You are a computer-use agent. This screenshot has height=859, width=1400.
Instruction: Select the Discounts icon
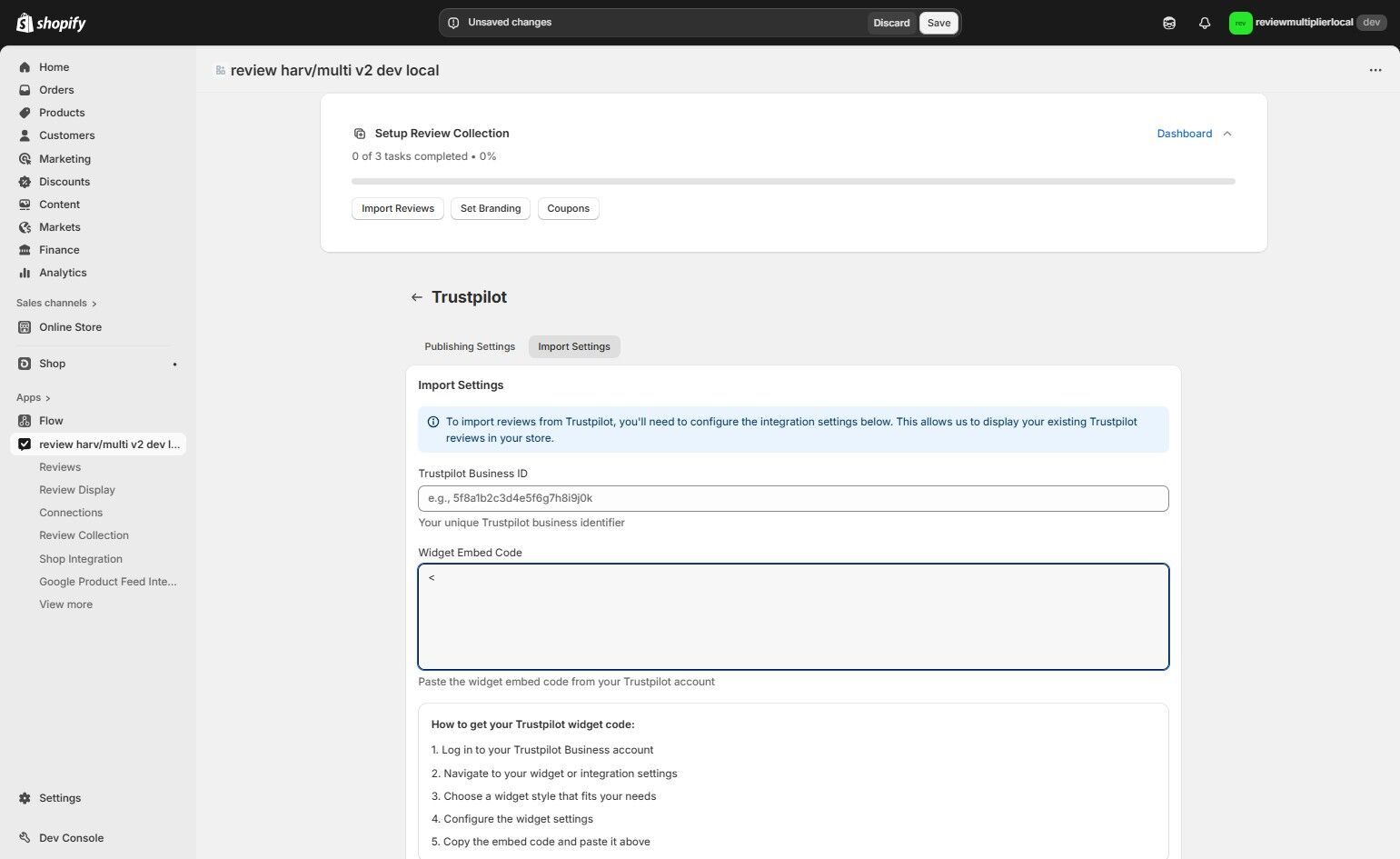point(25,181)
